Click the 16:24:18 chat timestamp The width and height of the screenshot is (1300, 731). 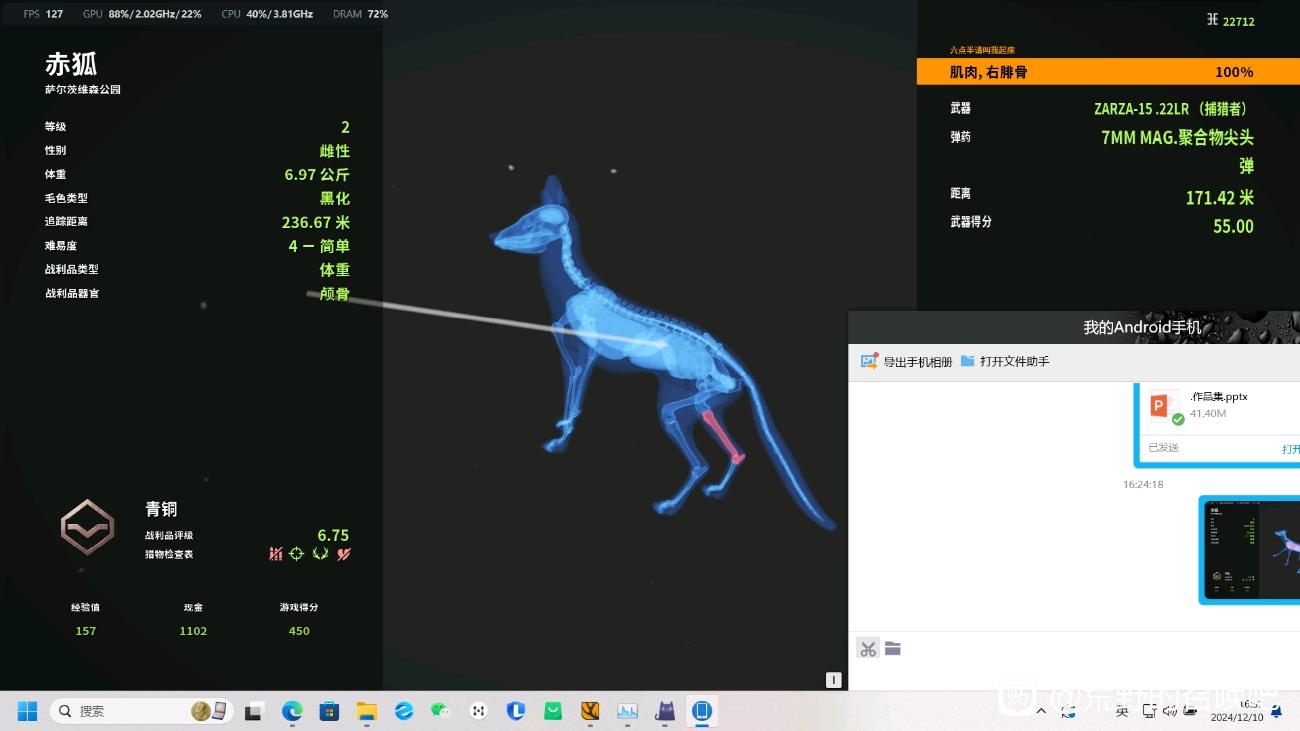tap(1143, 484)
